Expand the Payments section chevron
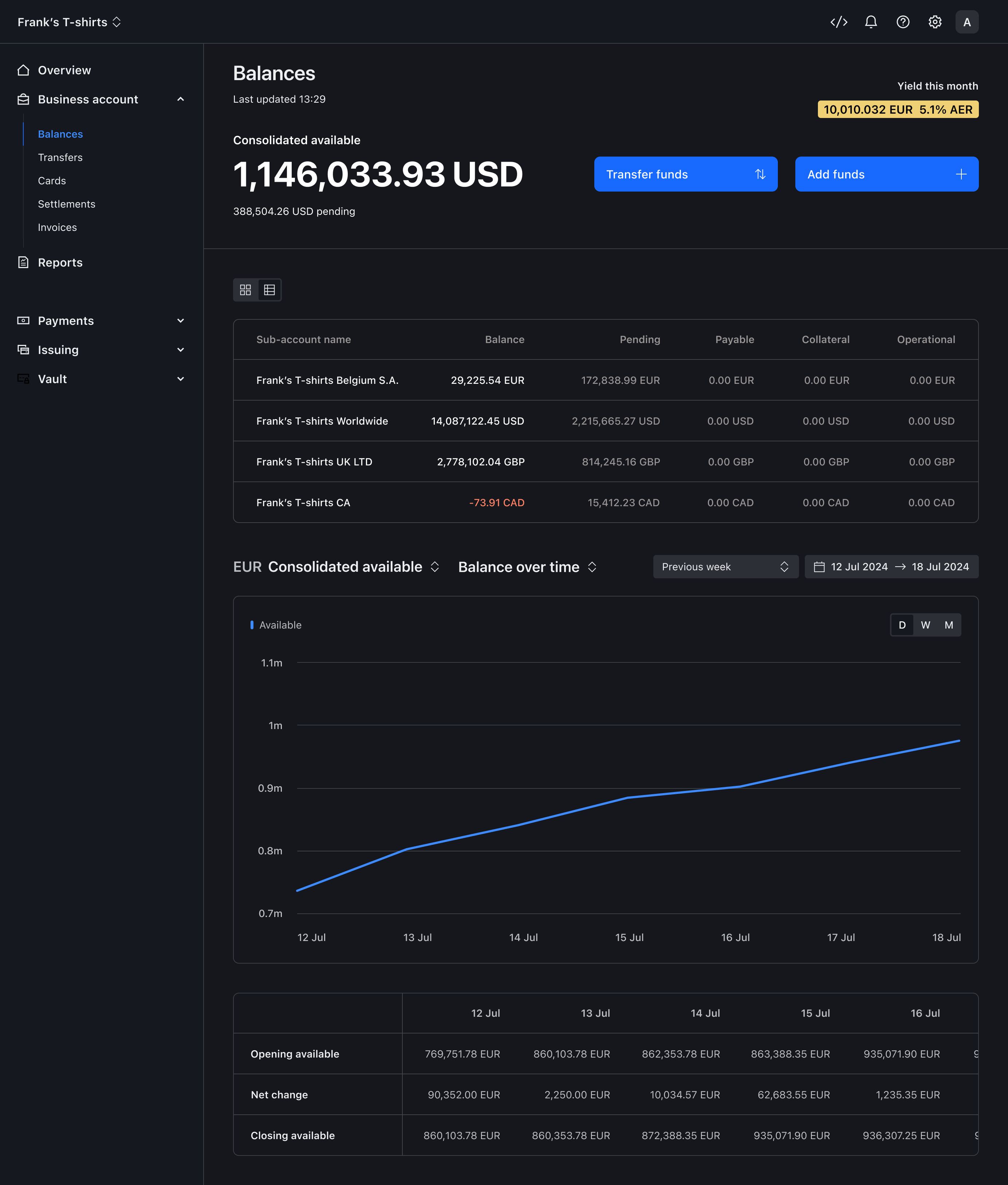 (x=181, y=320)
